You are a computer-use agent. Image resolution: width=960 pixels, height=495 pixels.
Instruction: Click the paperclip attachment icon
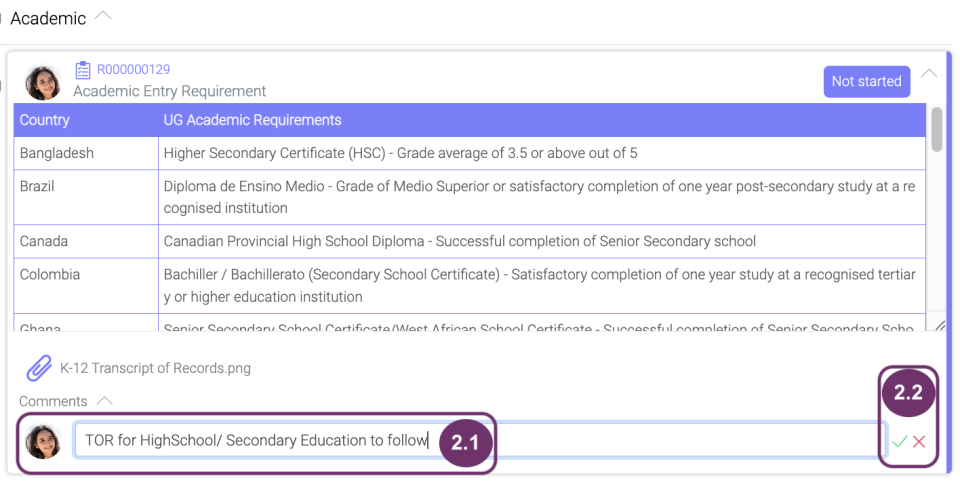click(39, 368)
